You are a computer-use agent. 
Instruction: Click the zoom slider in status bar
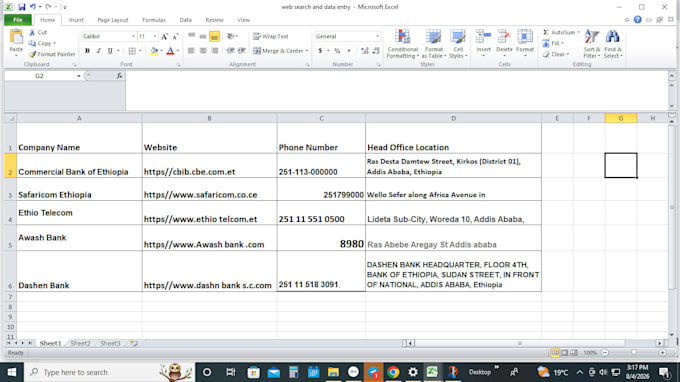(x=634, y=353)
